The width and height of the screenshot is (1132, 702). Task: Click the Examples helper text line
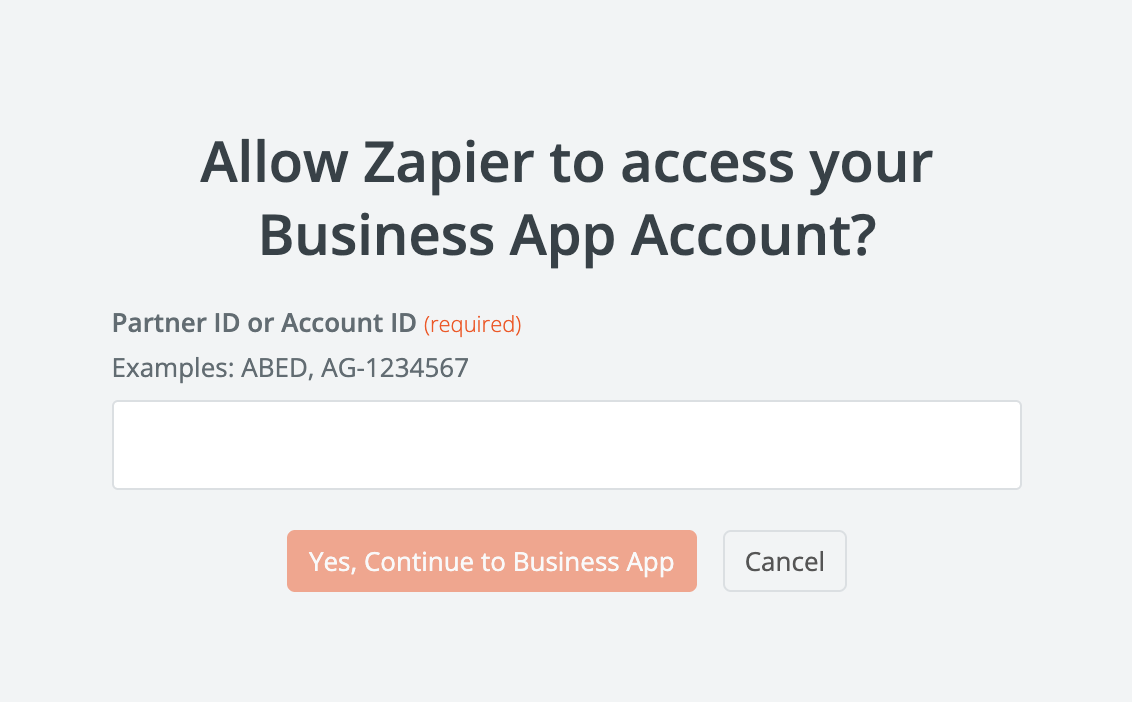click(290, 368)
